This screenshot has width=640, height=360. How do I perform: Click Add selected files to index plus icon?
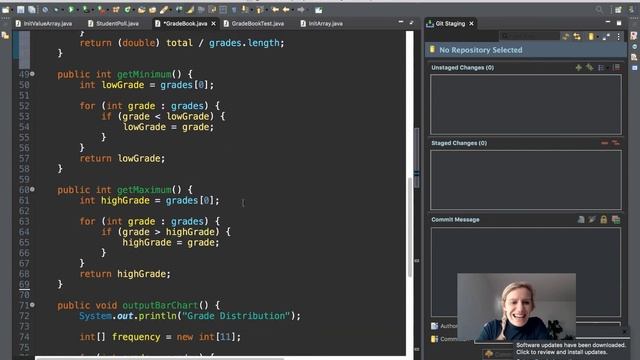click(578, 67)
